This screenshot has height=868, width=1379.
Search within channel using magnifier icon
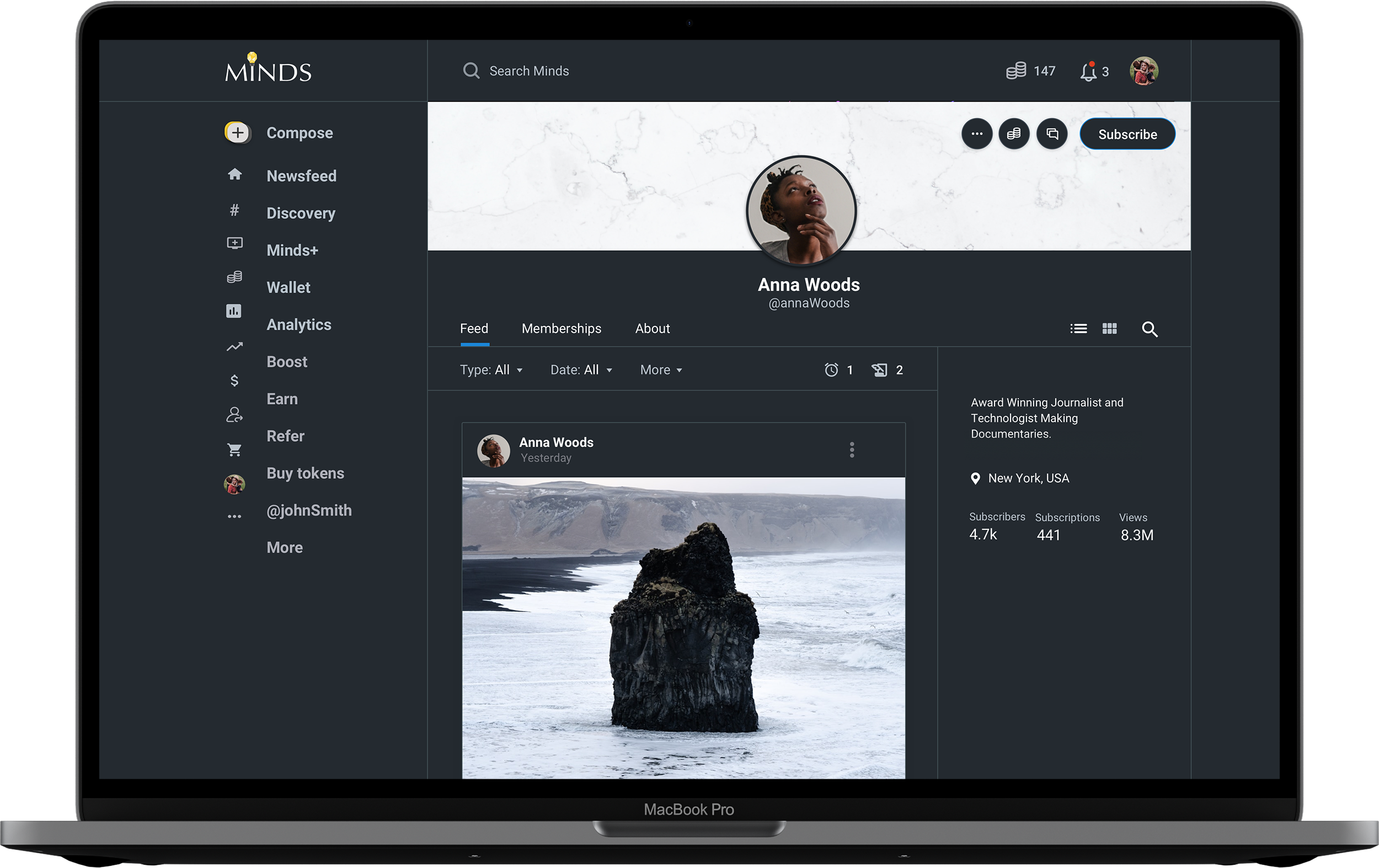pos(1150,329)
